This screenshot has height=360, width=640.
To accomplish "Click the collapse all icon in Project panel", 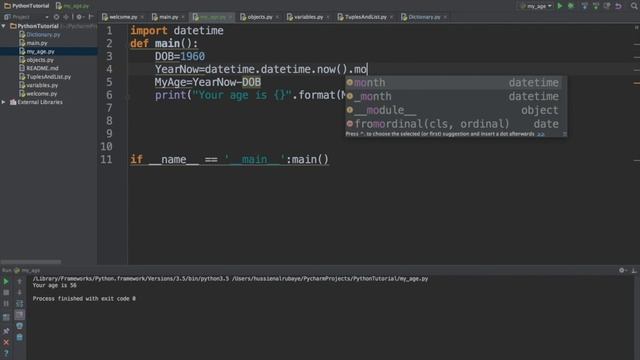I will pyautogui.click(x=66, y=17).
